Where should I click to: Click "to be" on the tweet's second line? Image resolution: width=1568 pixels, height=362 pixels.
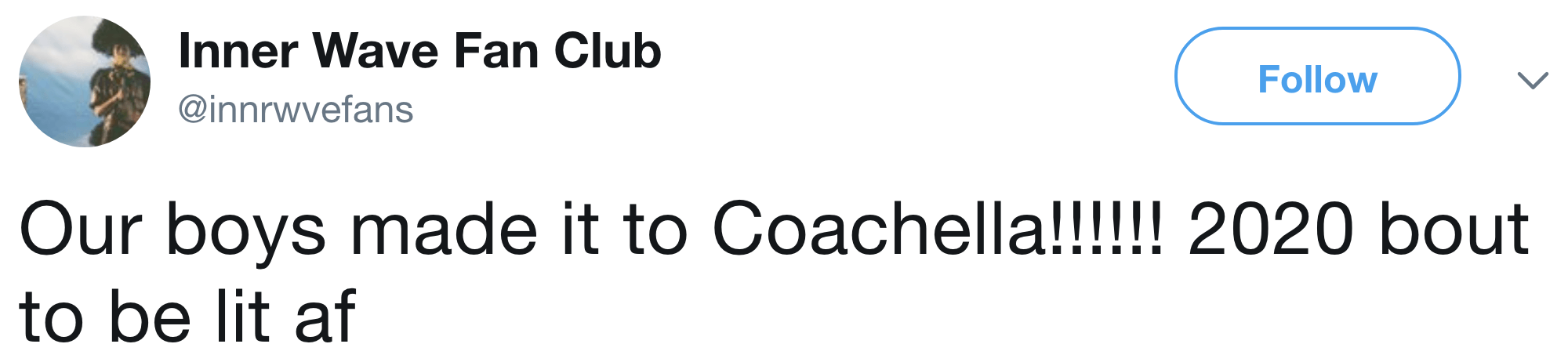pyautogui.click(x=105, y=317)
